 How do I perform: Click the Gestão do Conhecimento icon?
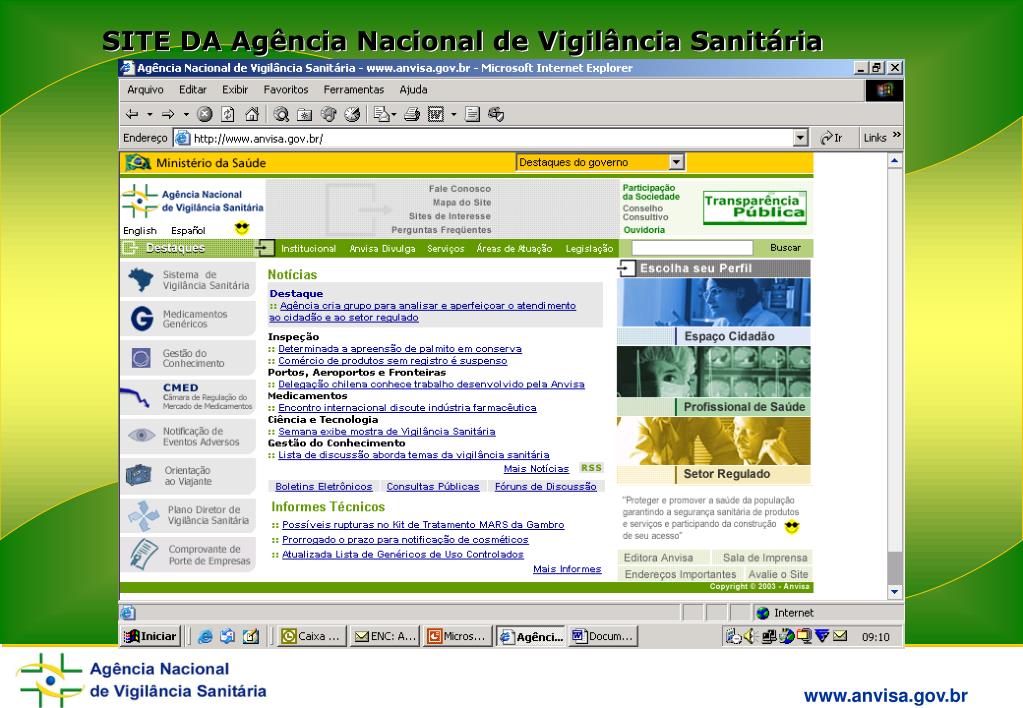click(x=141, y=358)
